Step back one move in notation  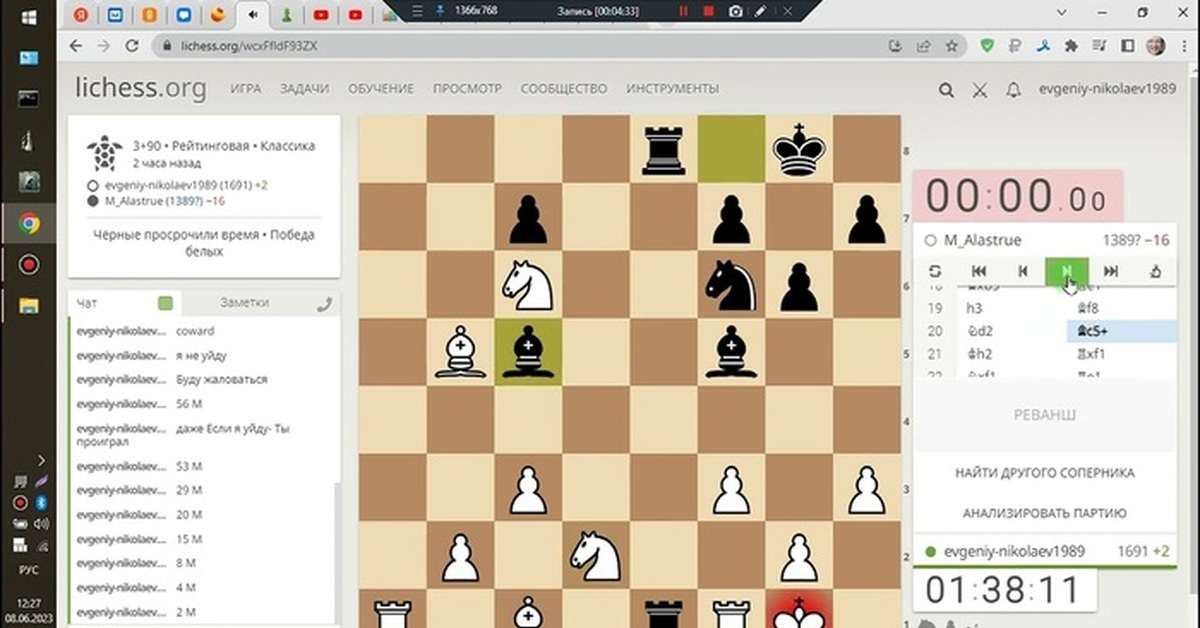click(1022, 271)
